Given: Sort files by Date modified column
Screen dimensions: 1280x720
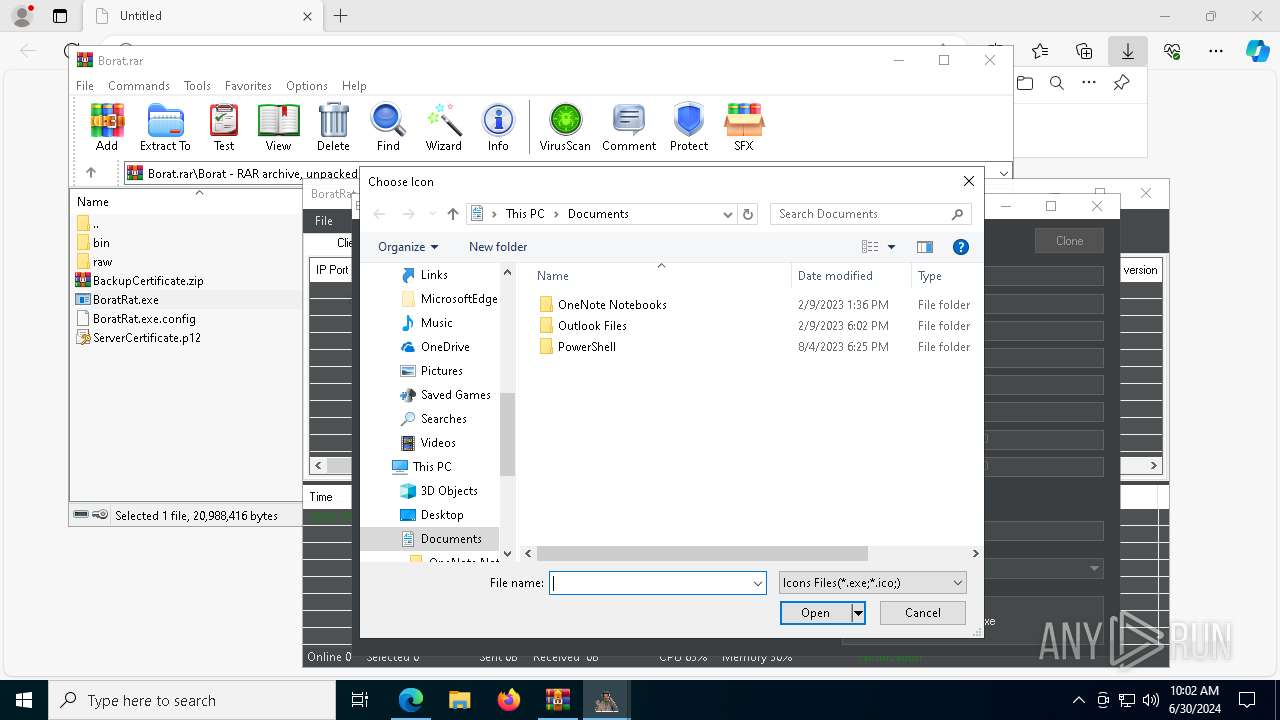Looking at the screenshot, I should (835, 276).
